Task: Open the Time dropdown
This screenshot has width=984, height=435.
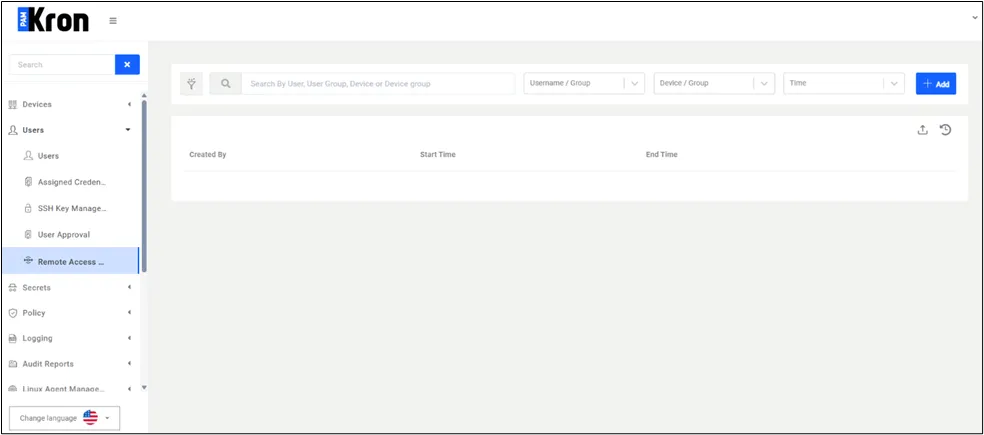Action: point(844,83)
